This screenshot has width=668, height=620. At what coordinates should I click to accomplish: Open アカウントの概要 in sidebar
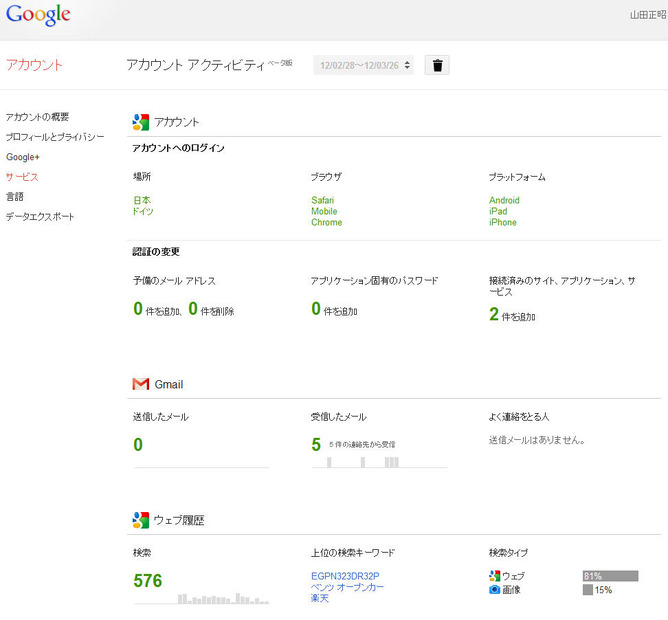click(x=37, y=117)
